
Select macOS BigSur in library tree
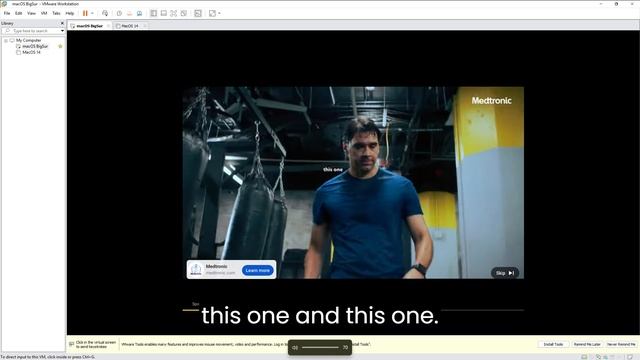coord(35,47)
